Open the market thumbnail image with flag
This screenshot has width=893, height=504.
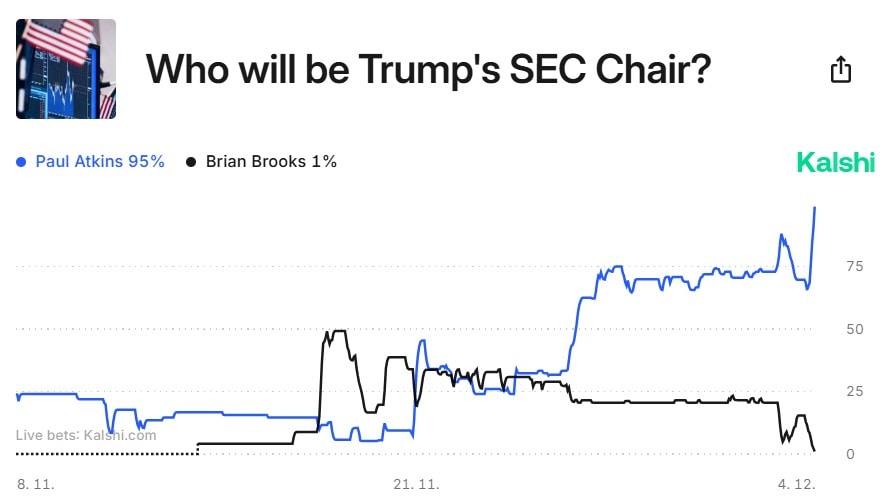[x=66, y=69]
